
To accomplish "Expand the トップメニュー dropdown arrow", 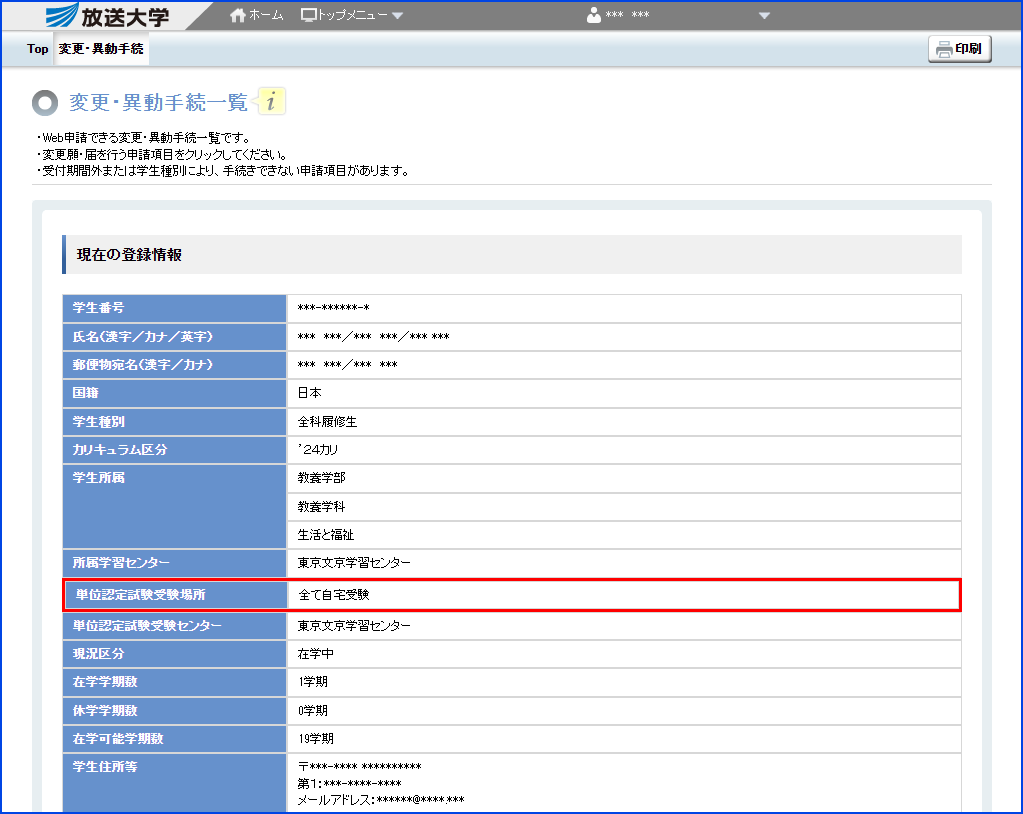I will point(398,16).
